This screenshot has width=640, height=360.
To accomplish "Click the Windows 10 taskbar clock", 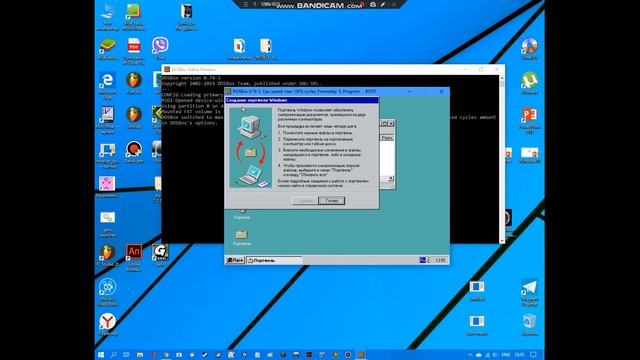I will [x=519, y=355].
